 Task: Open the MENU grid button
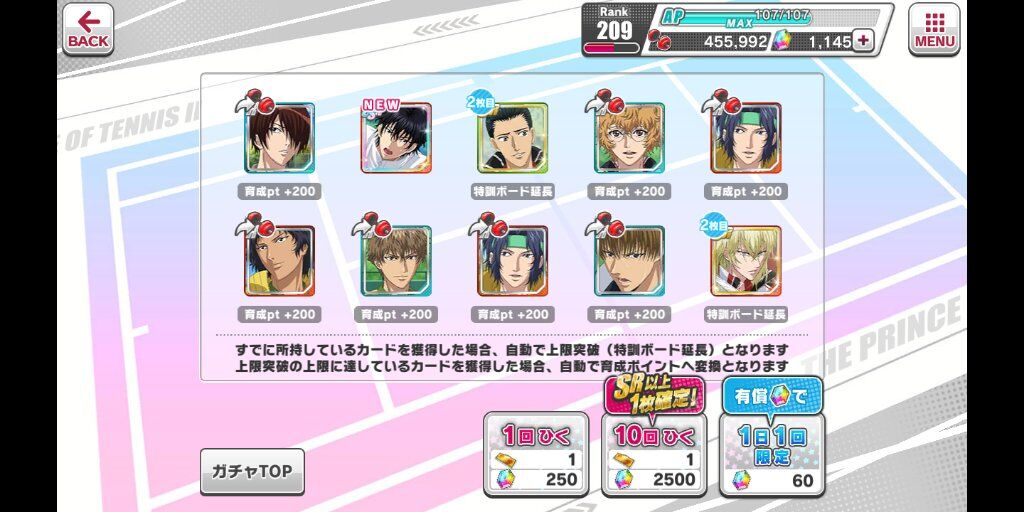tap(934, 29)
